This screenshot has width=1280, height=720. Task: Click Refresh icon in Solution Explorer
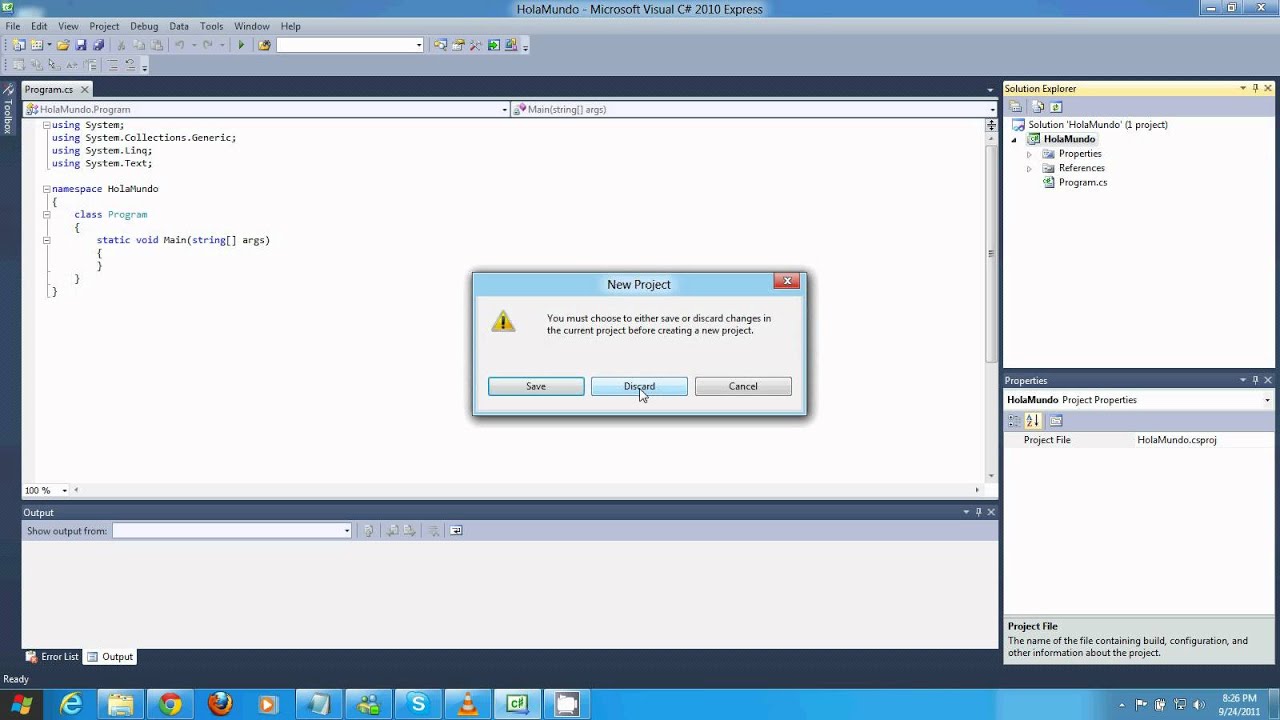(1056, 107)
